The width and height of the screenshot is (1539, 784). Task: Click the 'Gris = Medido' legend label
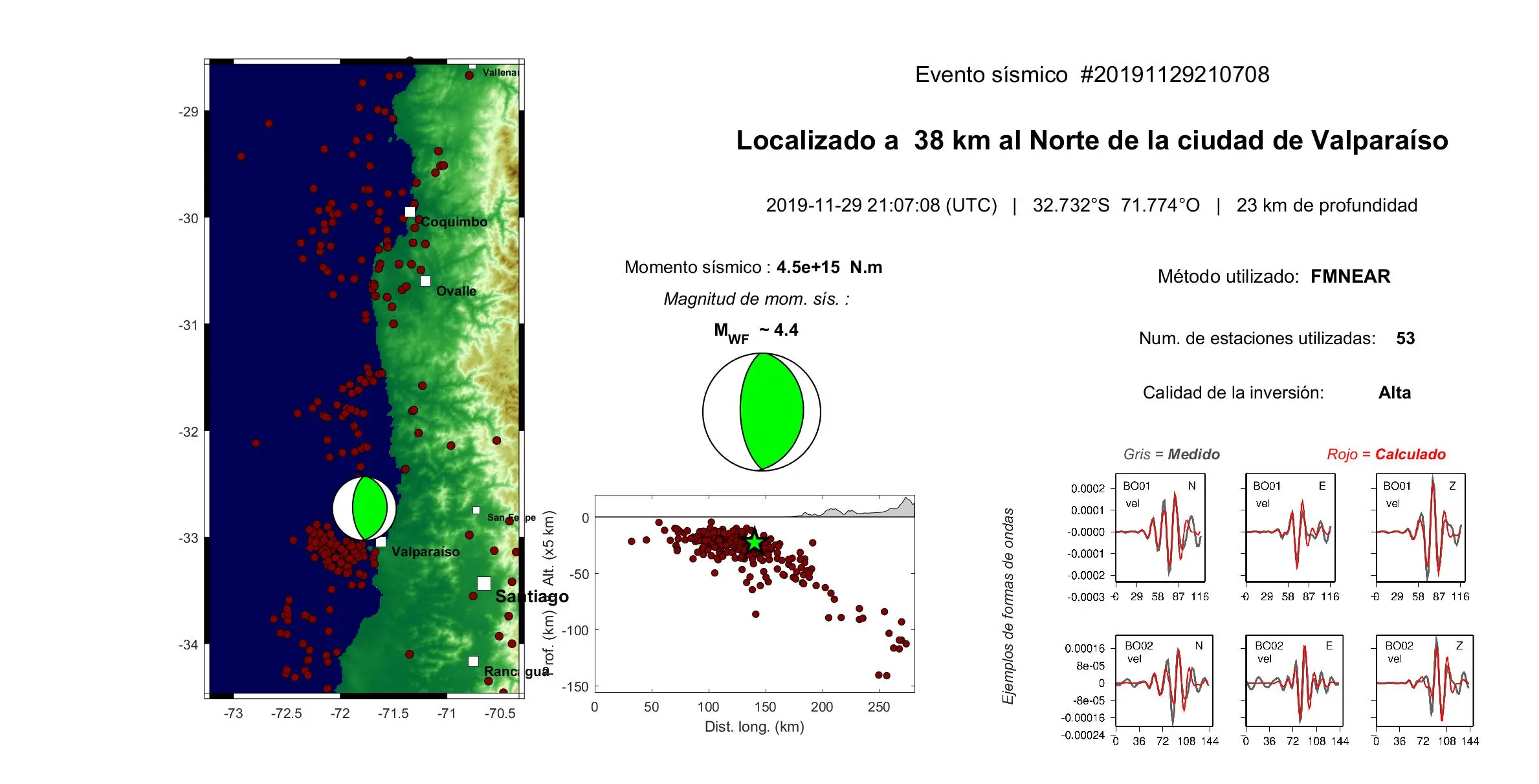[x=1171, y=454]
